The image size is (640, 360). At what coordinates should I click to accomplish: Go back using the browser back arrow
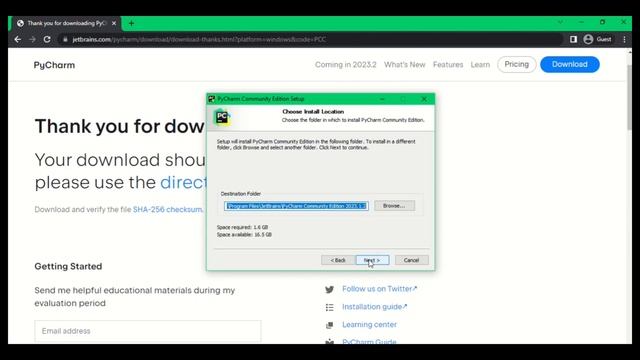(18, 39)
